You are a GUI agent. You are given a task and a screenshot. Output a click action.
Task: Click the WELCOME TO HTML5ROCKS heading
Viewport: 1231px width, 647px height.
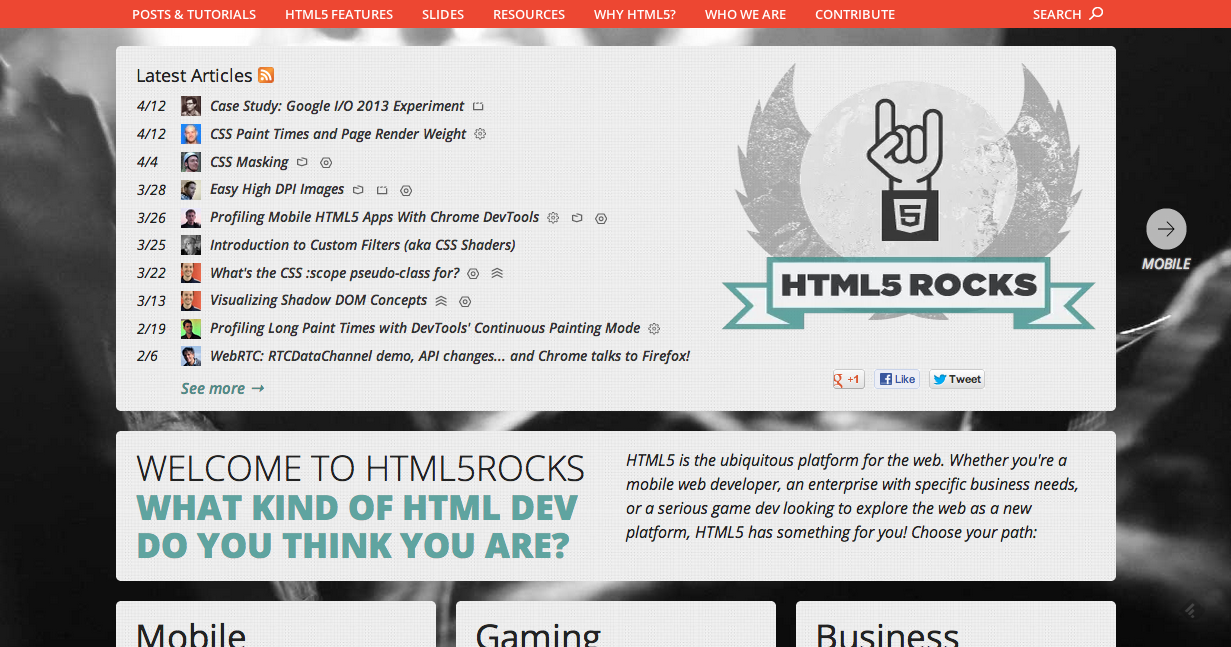(361, 469)
